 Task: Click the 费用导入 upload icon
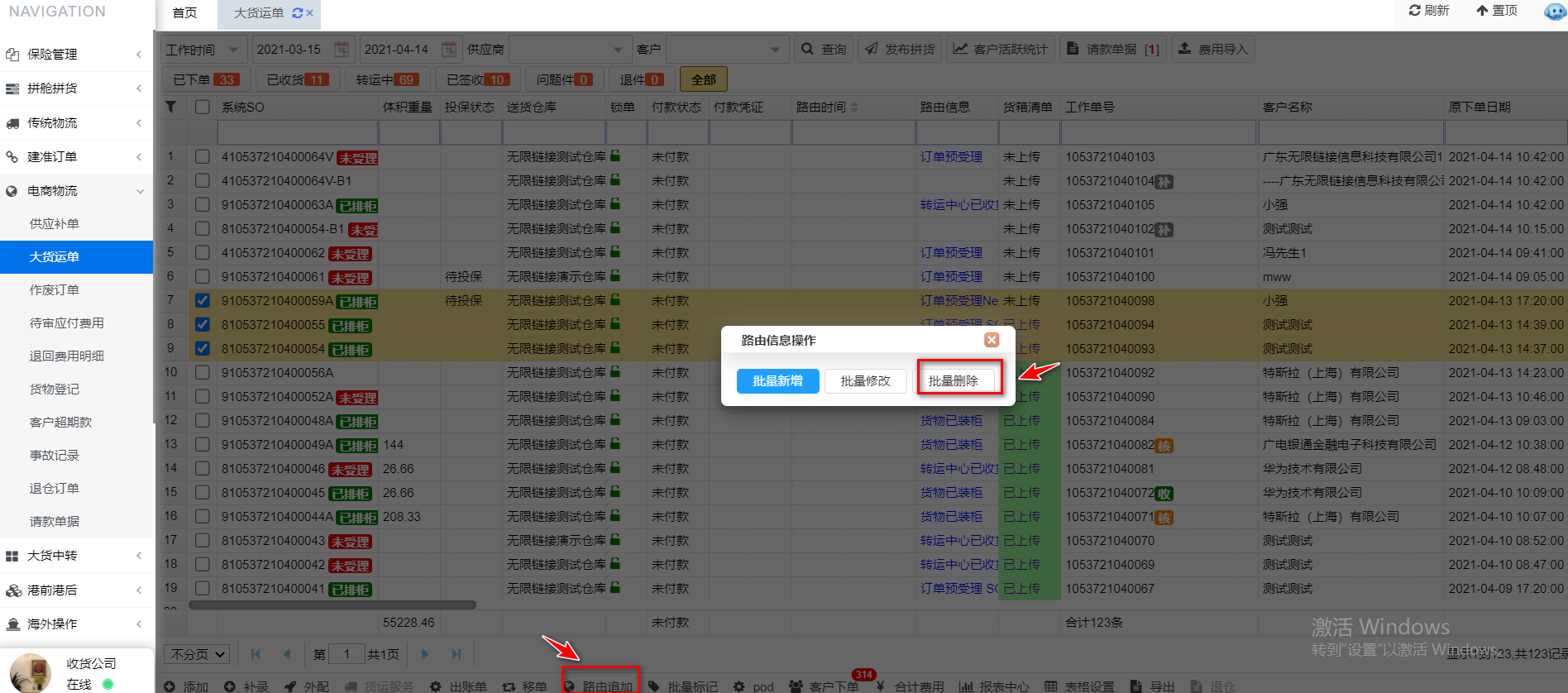[1184, 50]
